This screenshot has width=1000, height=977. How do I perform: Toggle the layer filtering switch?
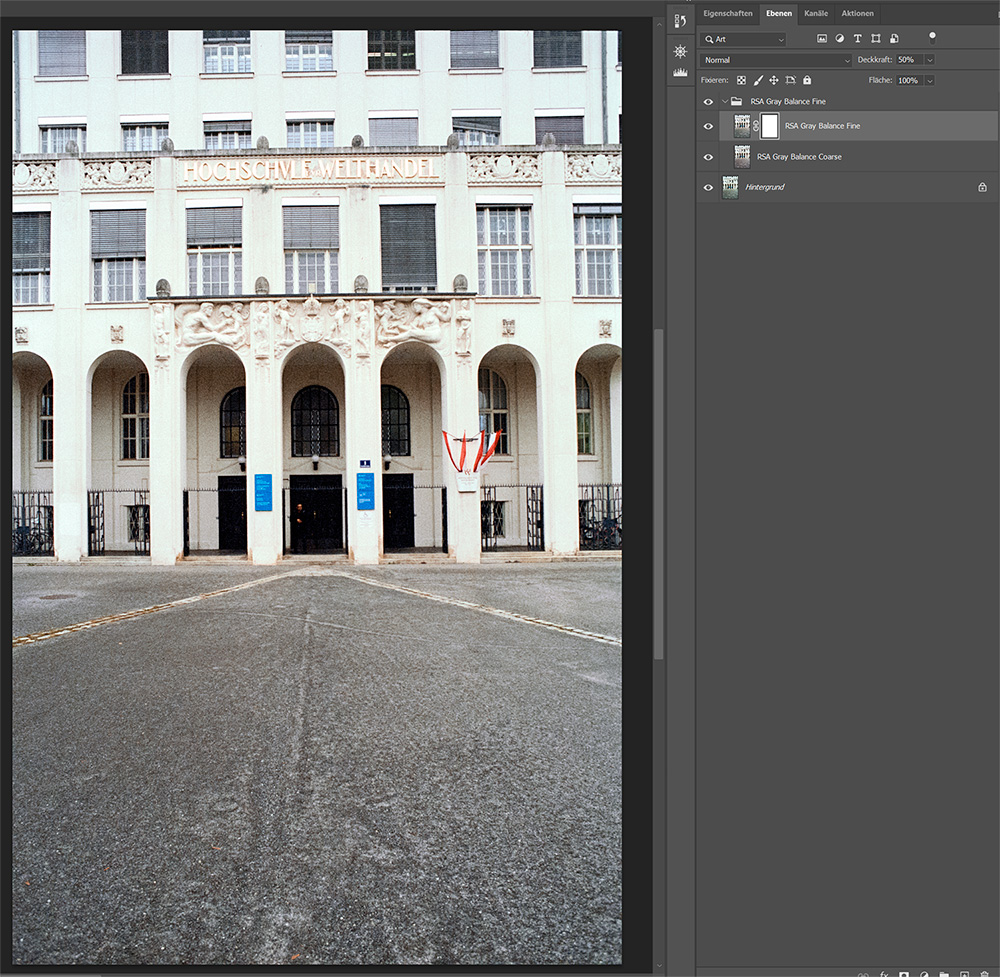pyautogui.click(x=932, y=38)
